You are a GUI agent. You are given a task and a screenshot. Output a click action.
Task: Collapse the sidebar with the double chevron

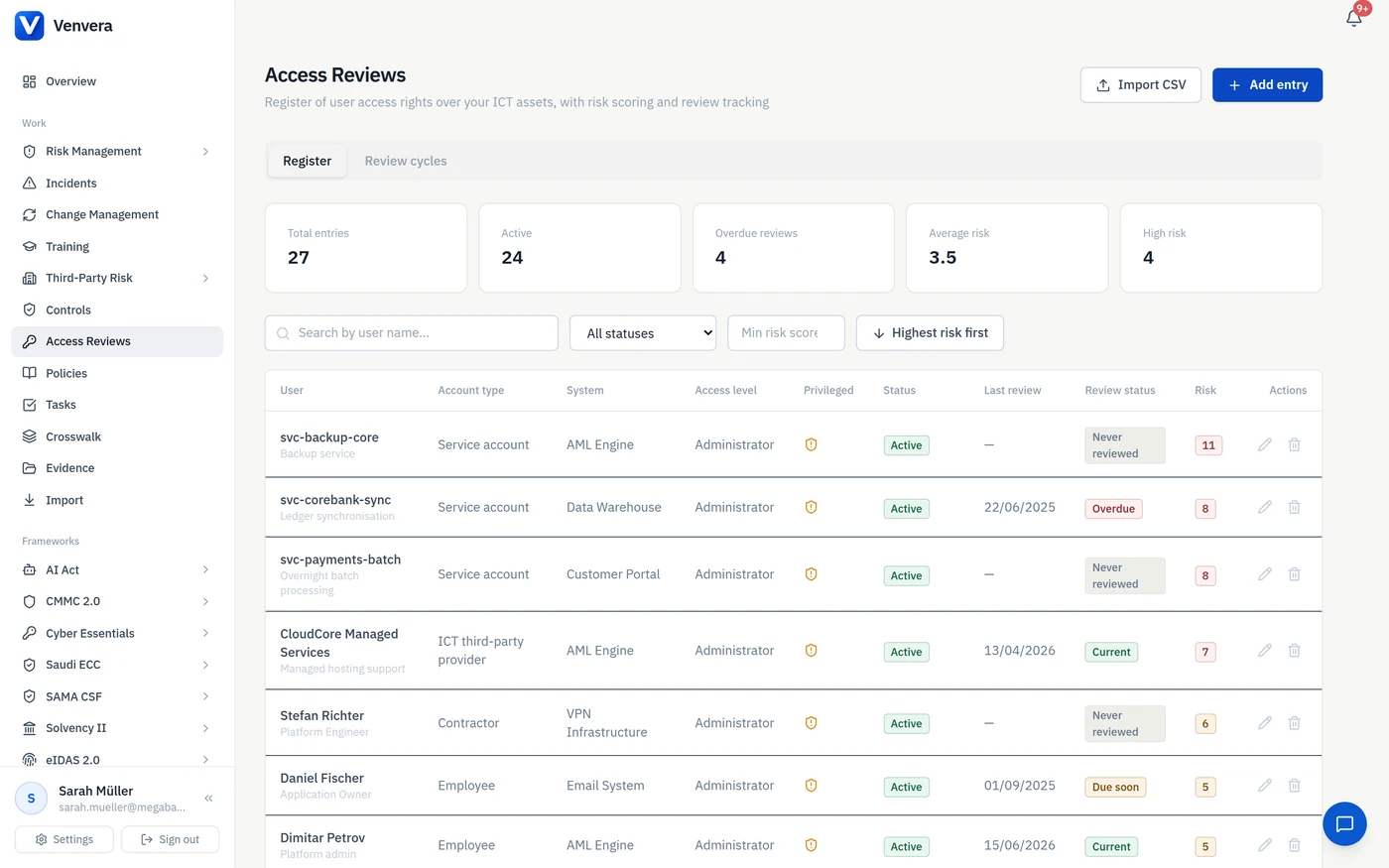click(208, 798)
